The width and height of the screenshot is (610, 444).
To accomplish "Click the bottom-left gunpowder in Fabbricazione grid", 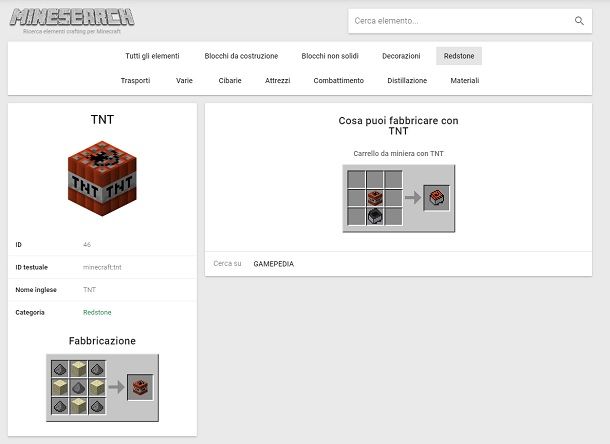I will [60, 406].
